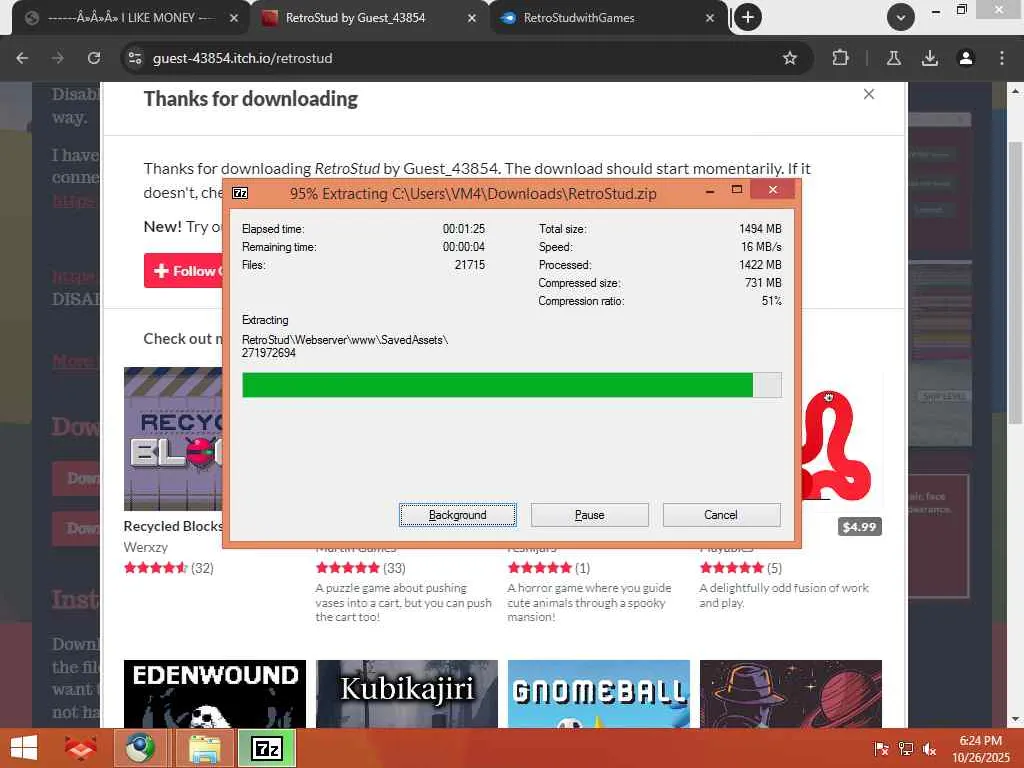Viewport: 1024px width, 768px height.
Task: Open the taskbar clock showing 6:24 PM
Action: pyautogui.click(x=980, y=748)
